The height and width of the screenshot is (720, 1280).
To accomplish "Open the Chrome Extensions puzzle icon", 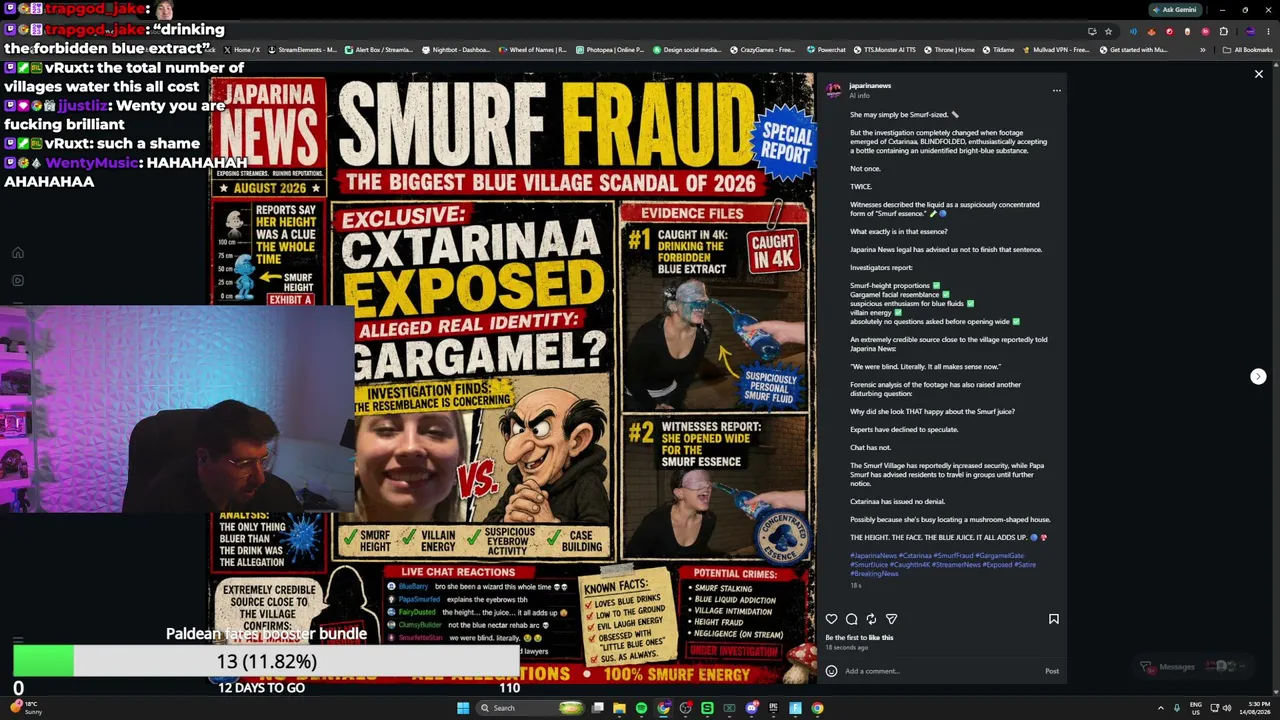I will (1223, 31).
